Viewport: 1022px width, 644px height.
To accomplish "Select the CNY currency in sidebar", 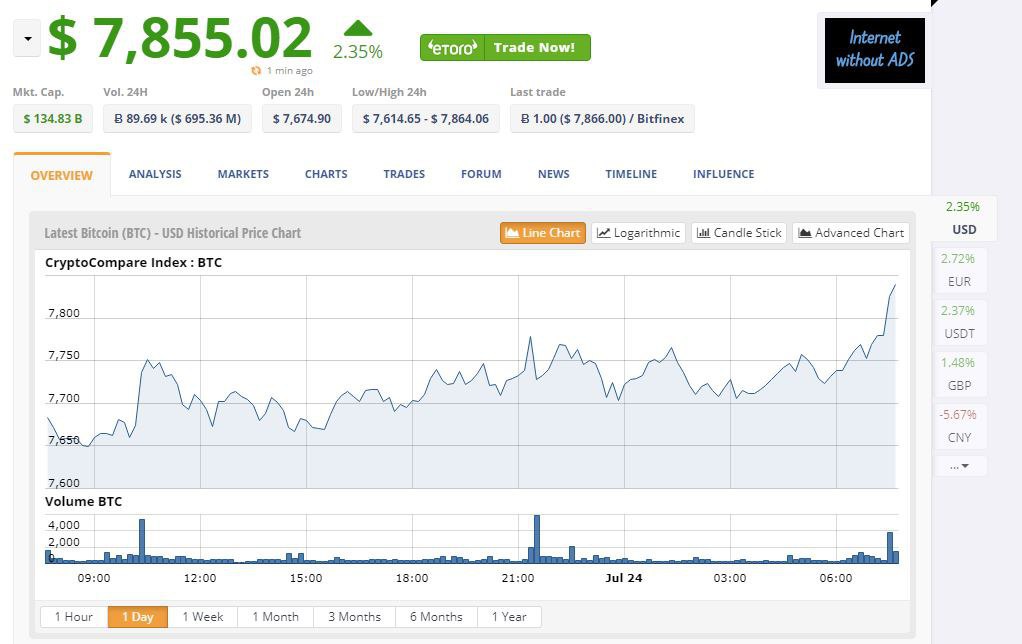I will tap(959, 426).
